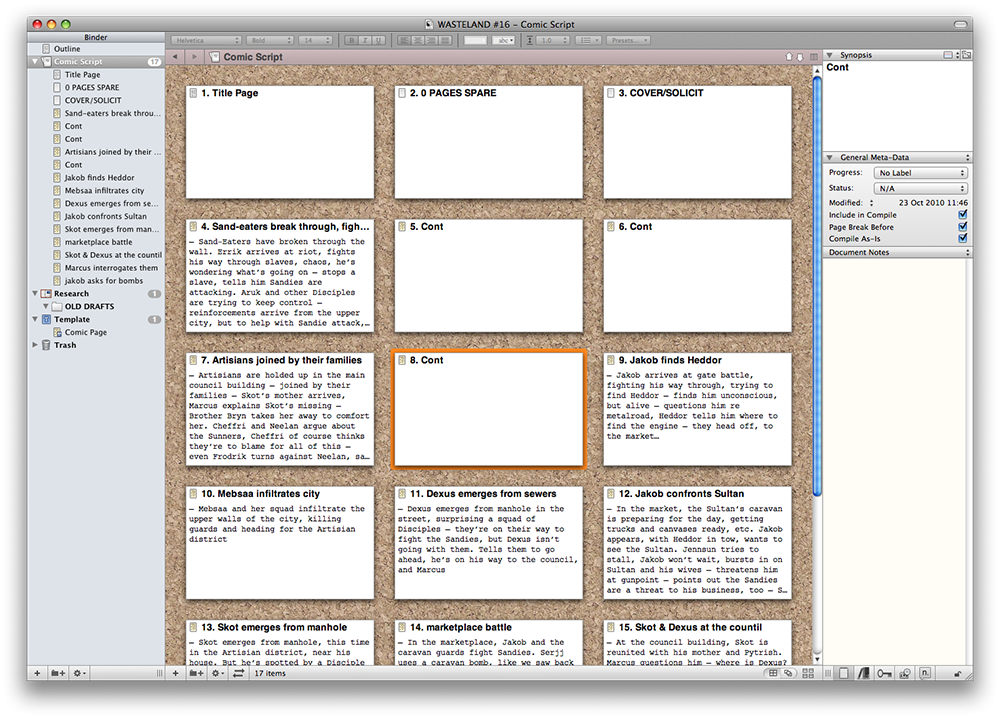Click the back navigation arrow in header bar

coord(175,57)
